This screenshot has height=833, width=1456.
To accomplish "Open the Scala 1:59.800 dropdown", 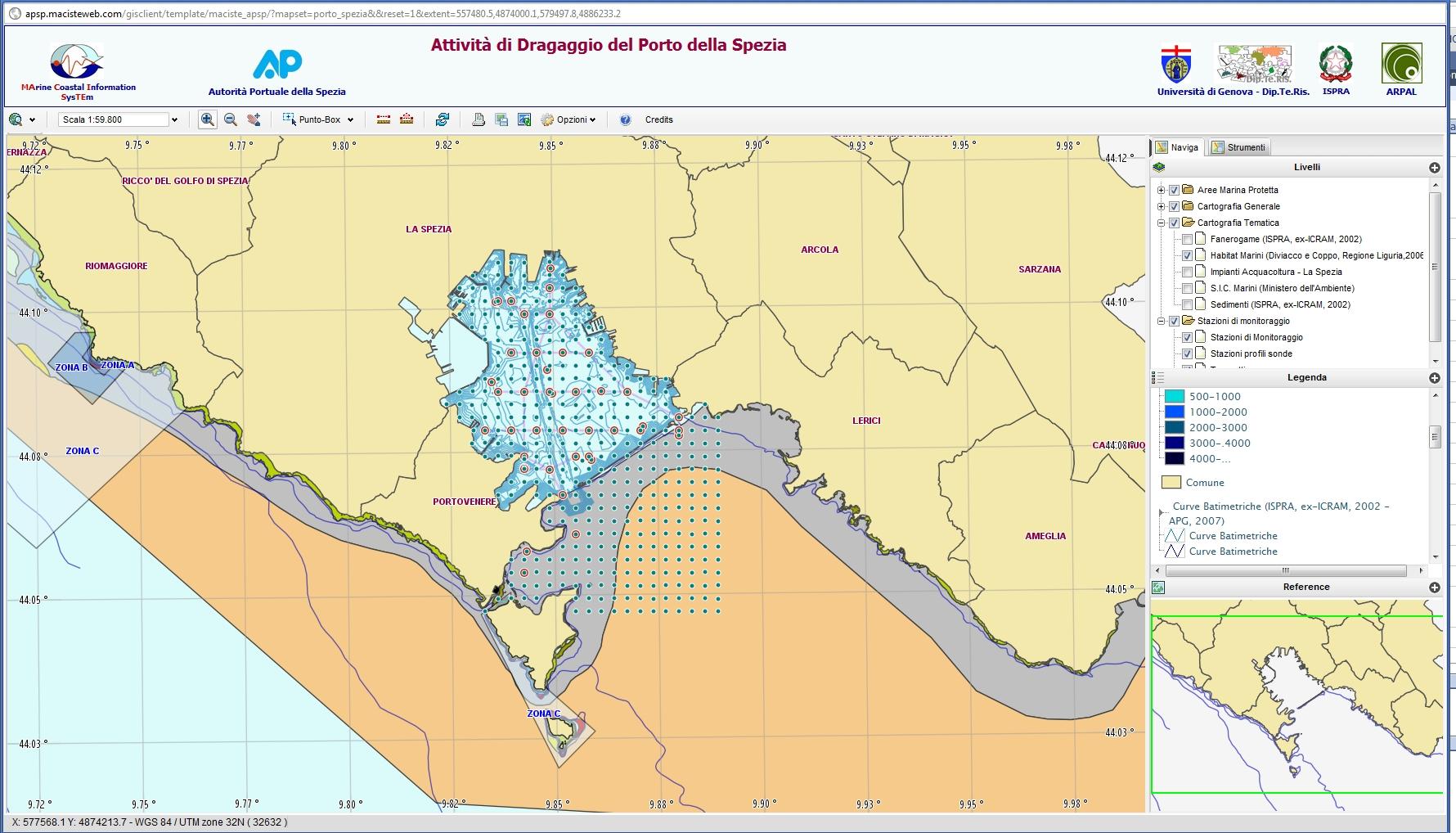I will (174, 120).
